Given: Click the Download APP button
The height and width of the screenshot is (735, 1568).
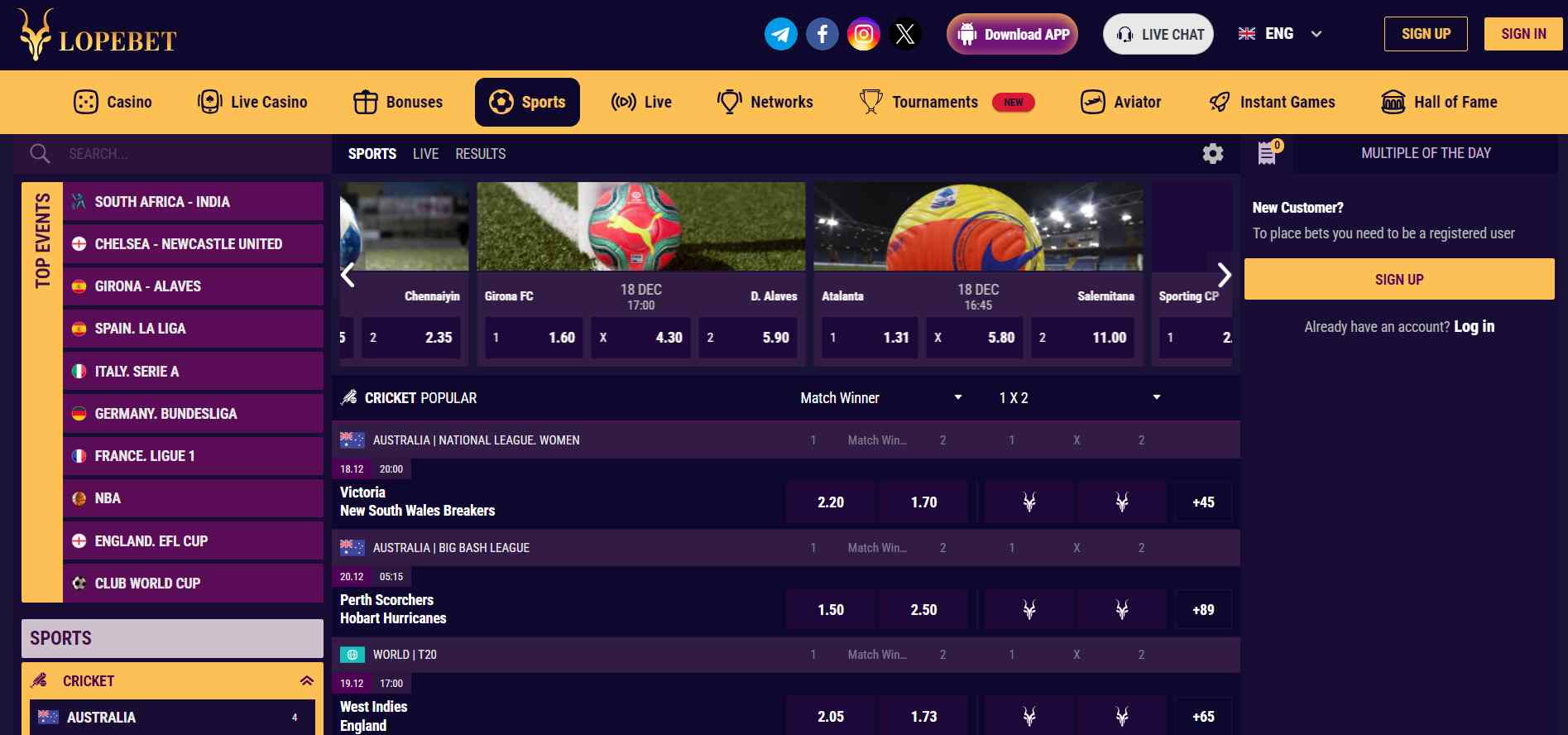Looking at the screenshot, I should (x=1012, y=34).
